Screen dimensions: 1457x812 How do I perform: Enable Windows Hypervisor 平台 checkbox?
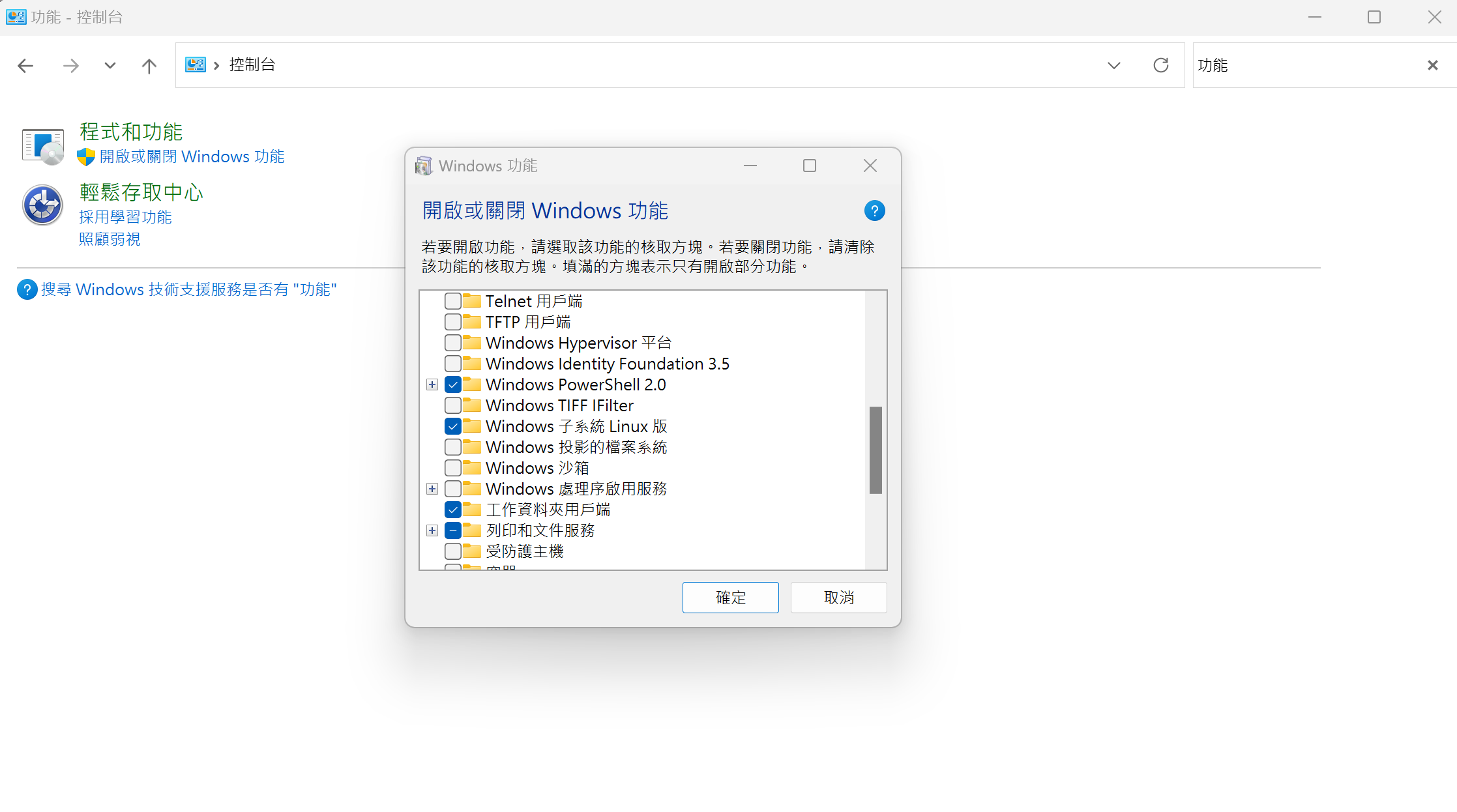click(x=453, y=343)
